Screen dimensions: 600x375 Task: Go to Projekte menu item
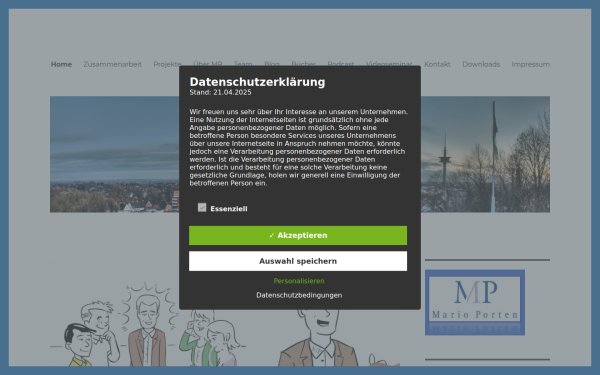pyautogui.click(x=167, y=64)
